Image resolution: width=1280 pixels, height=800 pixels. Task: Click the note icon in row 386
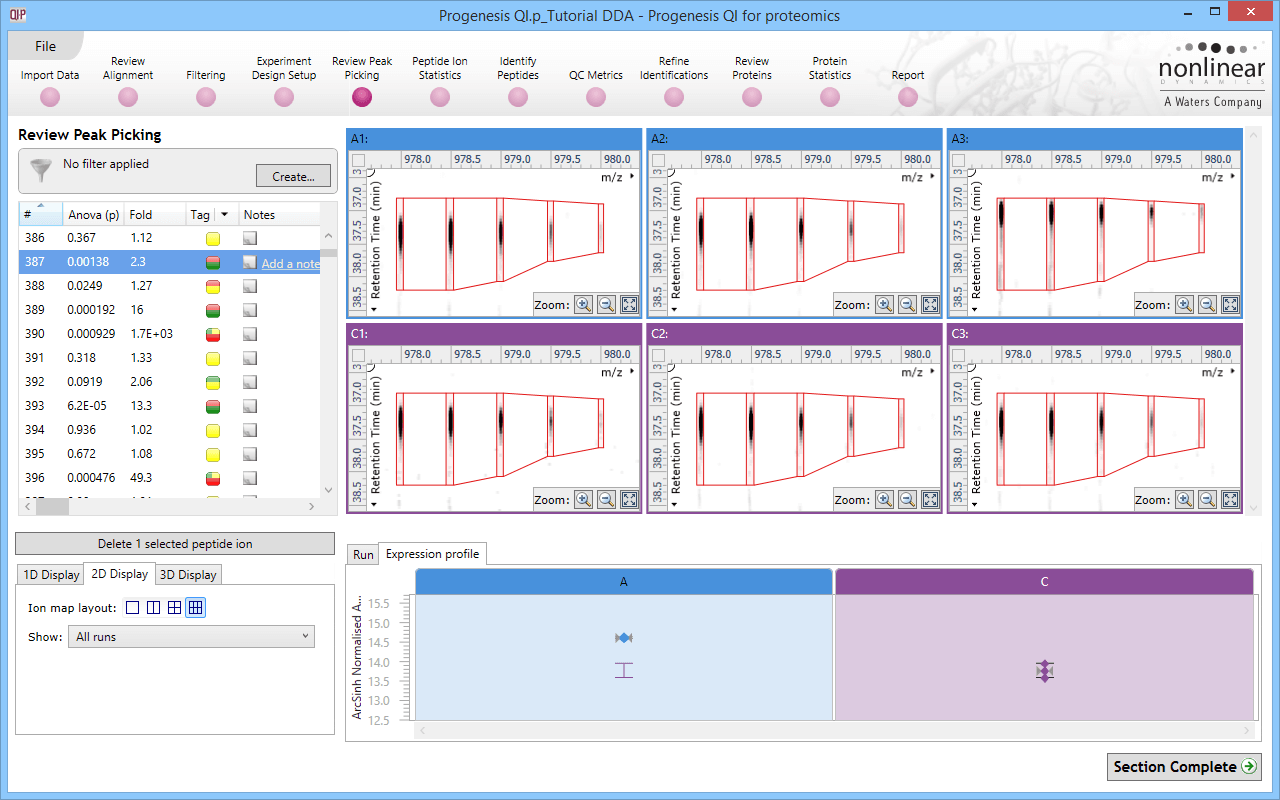pyautogui.click(x=250, y=238)
